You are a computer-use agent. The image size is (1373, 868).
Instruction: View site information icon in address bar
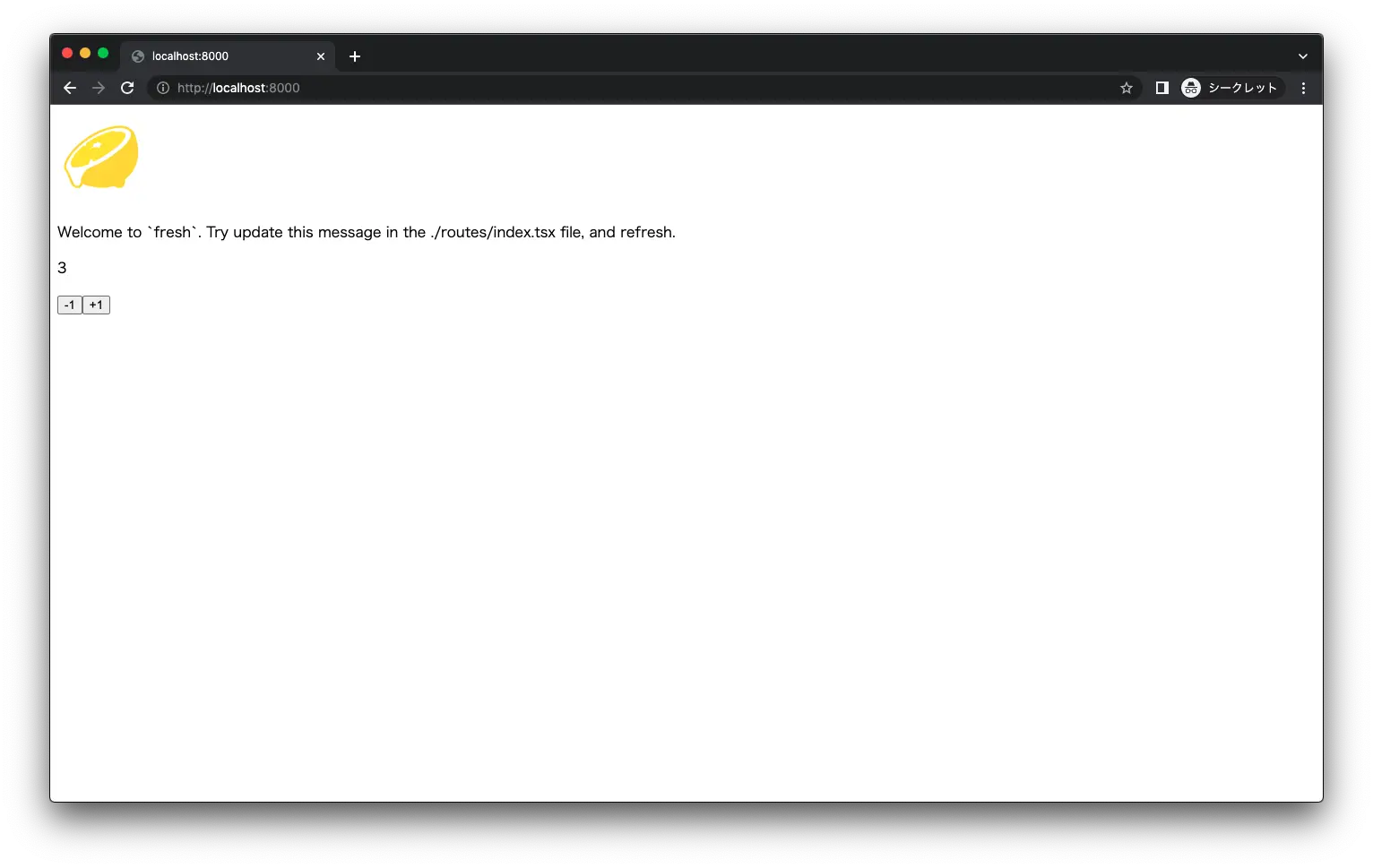[163, 88]
